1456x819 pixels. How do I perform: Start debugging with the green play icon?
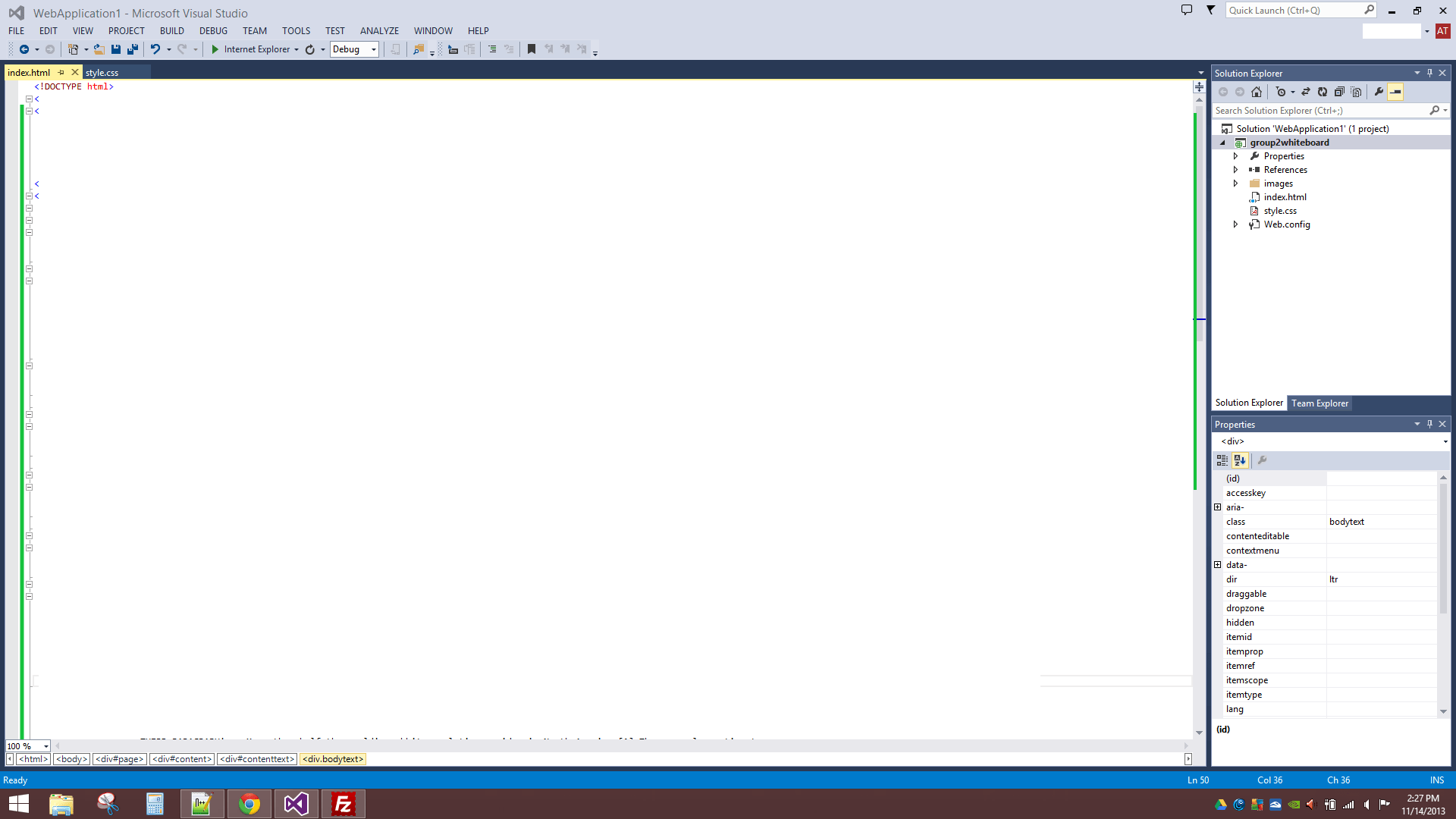[215, 49]
